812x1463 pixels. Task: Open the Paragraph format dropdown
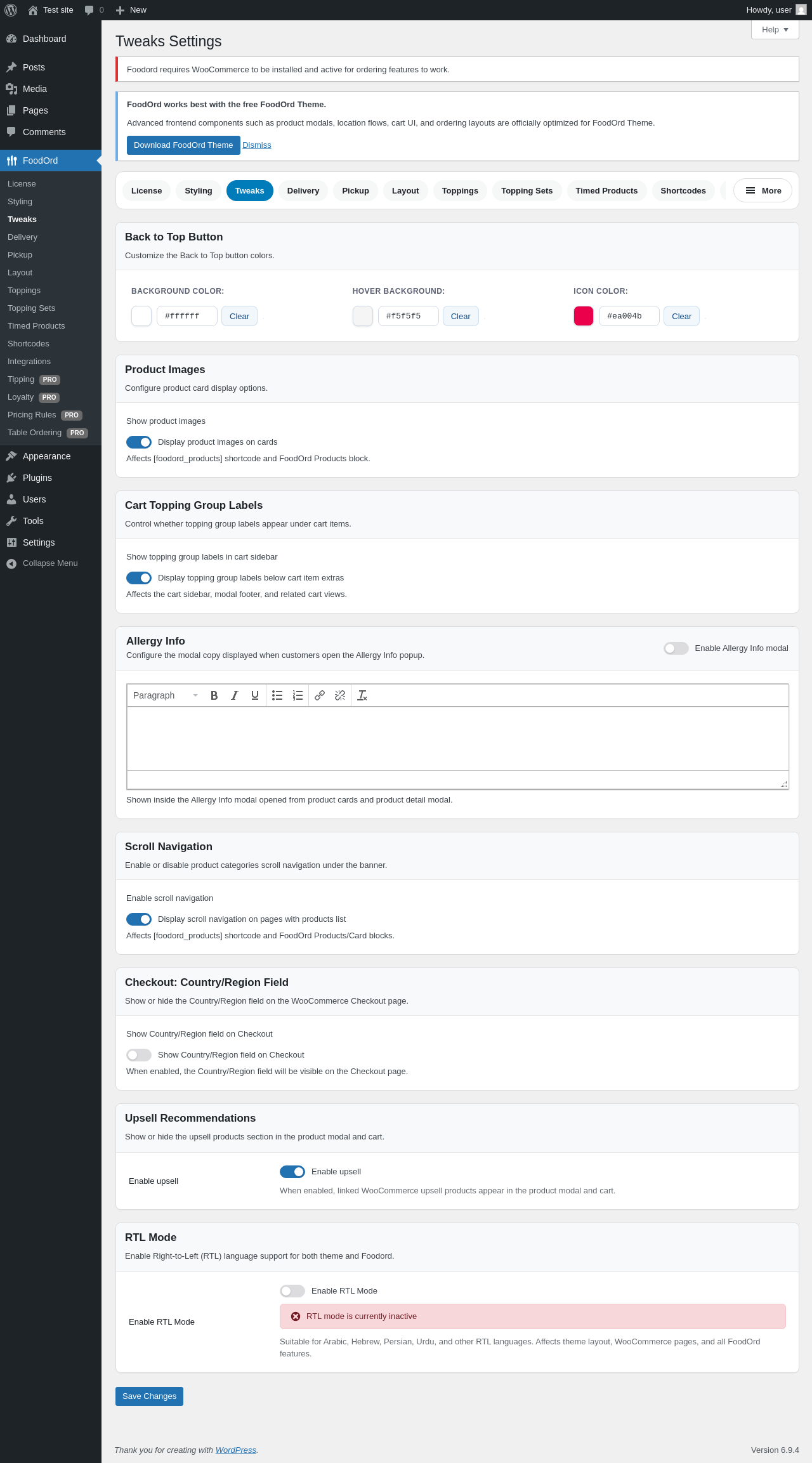(x=166, y=695)
